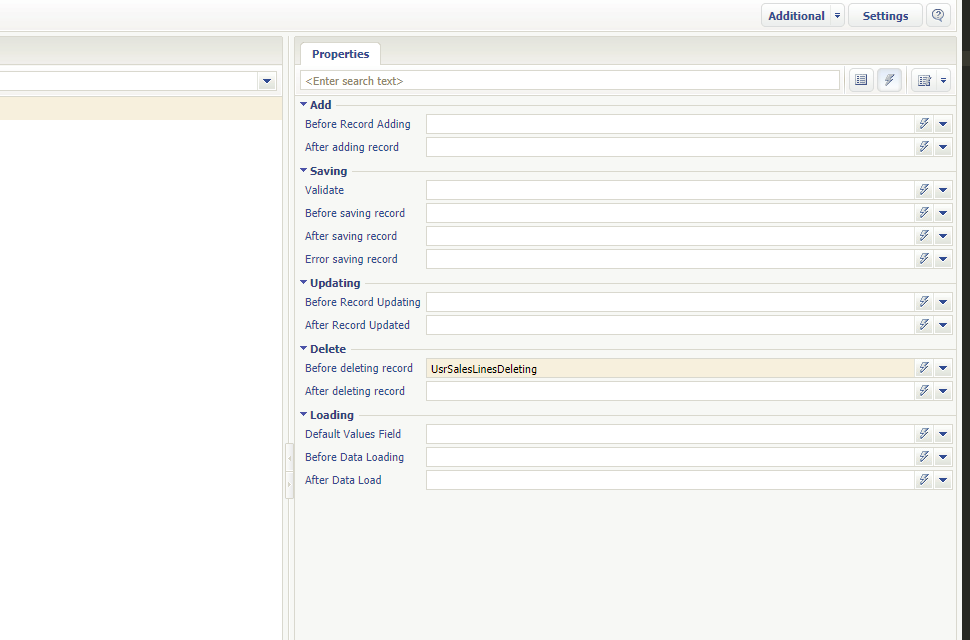Screen dimensions: 970x640
Task: Click the Default Values Field lightning icon
Action: (x=924, y=434)
